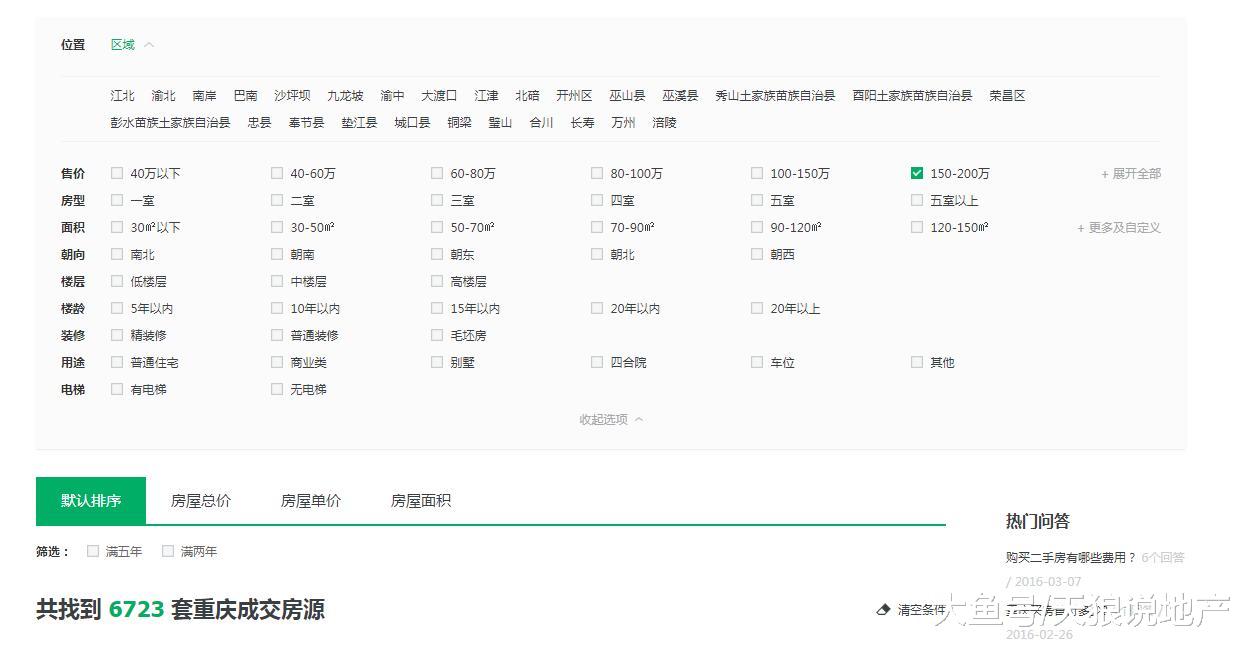Viewport: 1249px width, 651px height.
Task: Check the 三室 room type option
Action: [x=437, y=199]
